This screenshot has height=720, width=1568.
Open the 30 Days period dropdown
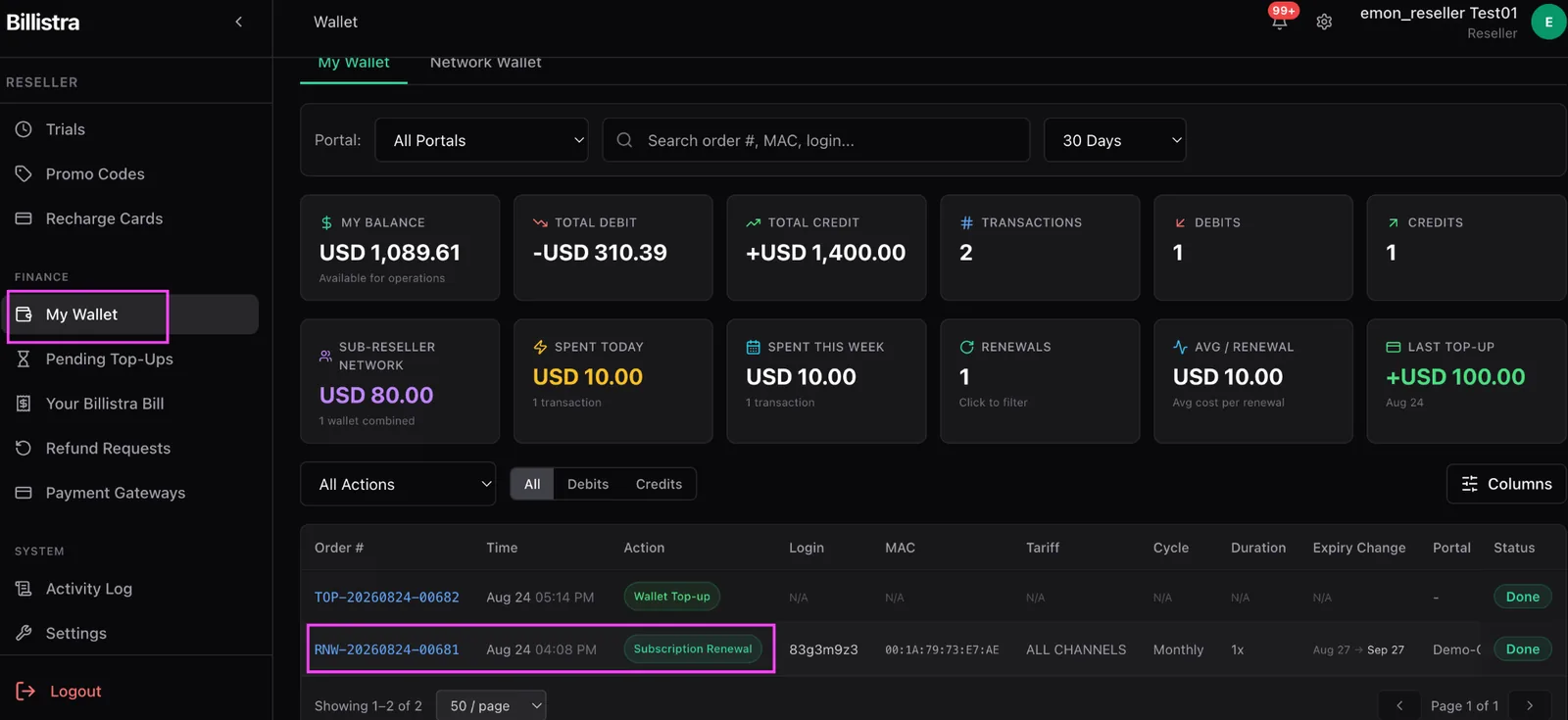tap(1115, 140)
